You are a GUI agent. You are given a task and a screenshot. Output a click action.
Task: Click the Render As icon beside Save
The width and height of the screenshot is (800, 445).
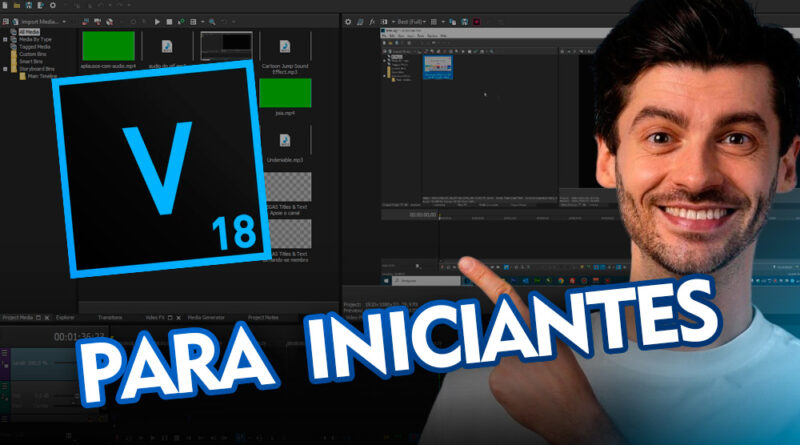(x=41, y=5)
